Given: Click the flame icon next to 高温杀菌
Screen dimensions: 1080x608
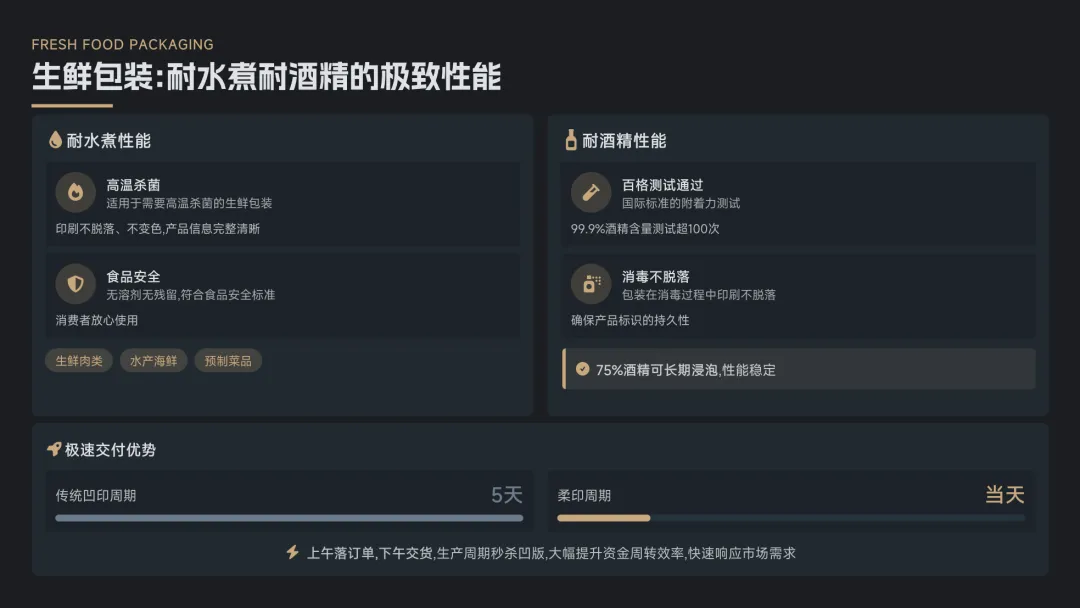Looking at the screenshot, I should pyautogui.click(x=75, y=192).
